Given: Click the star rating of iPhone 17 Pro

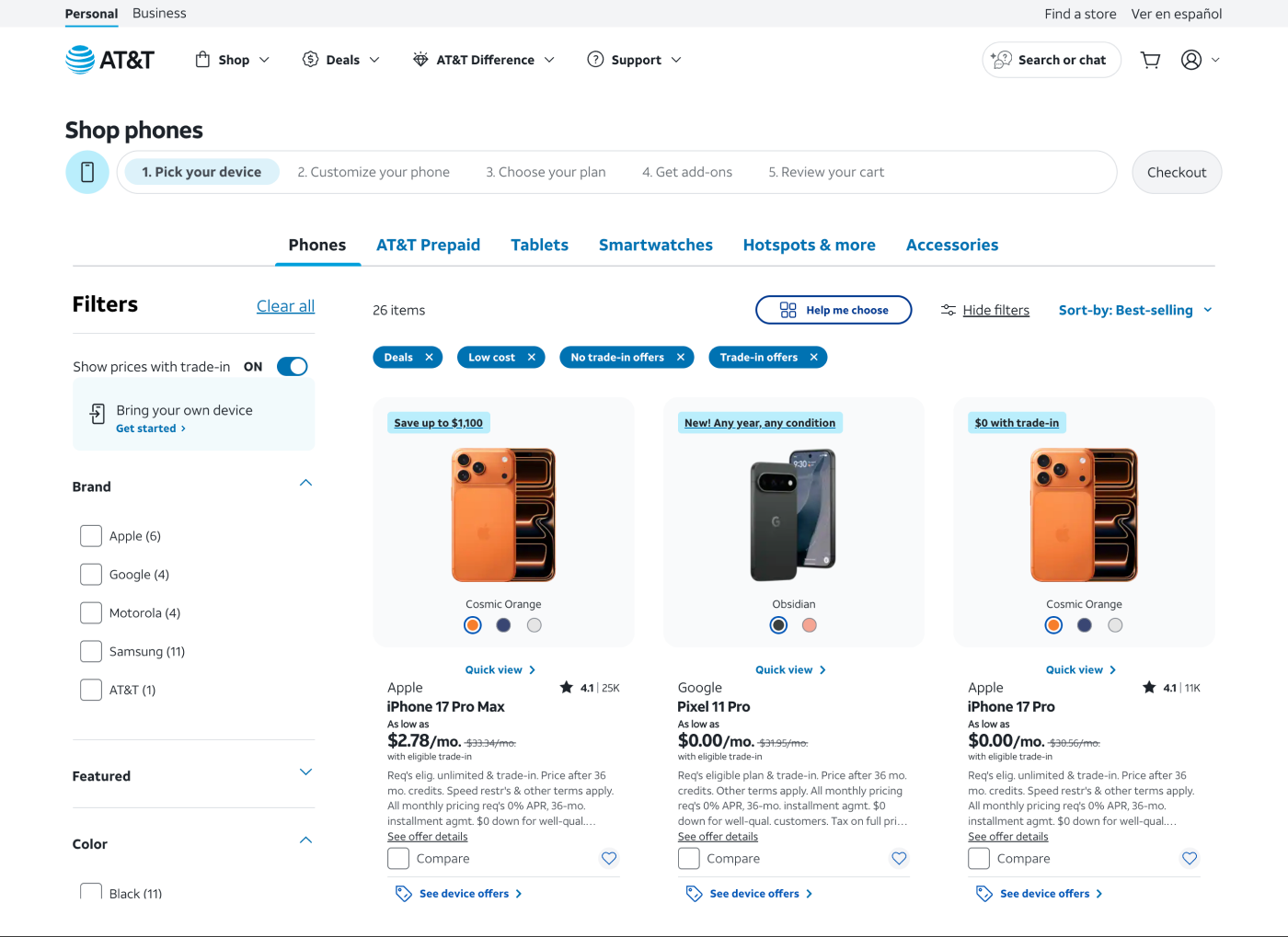Looking at the screenshot, I should (1170, 688).
